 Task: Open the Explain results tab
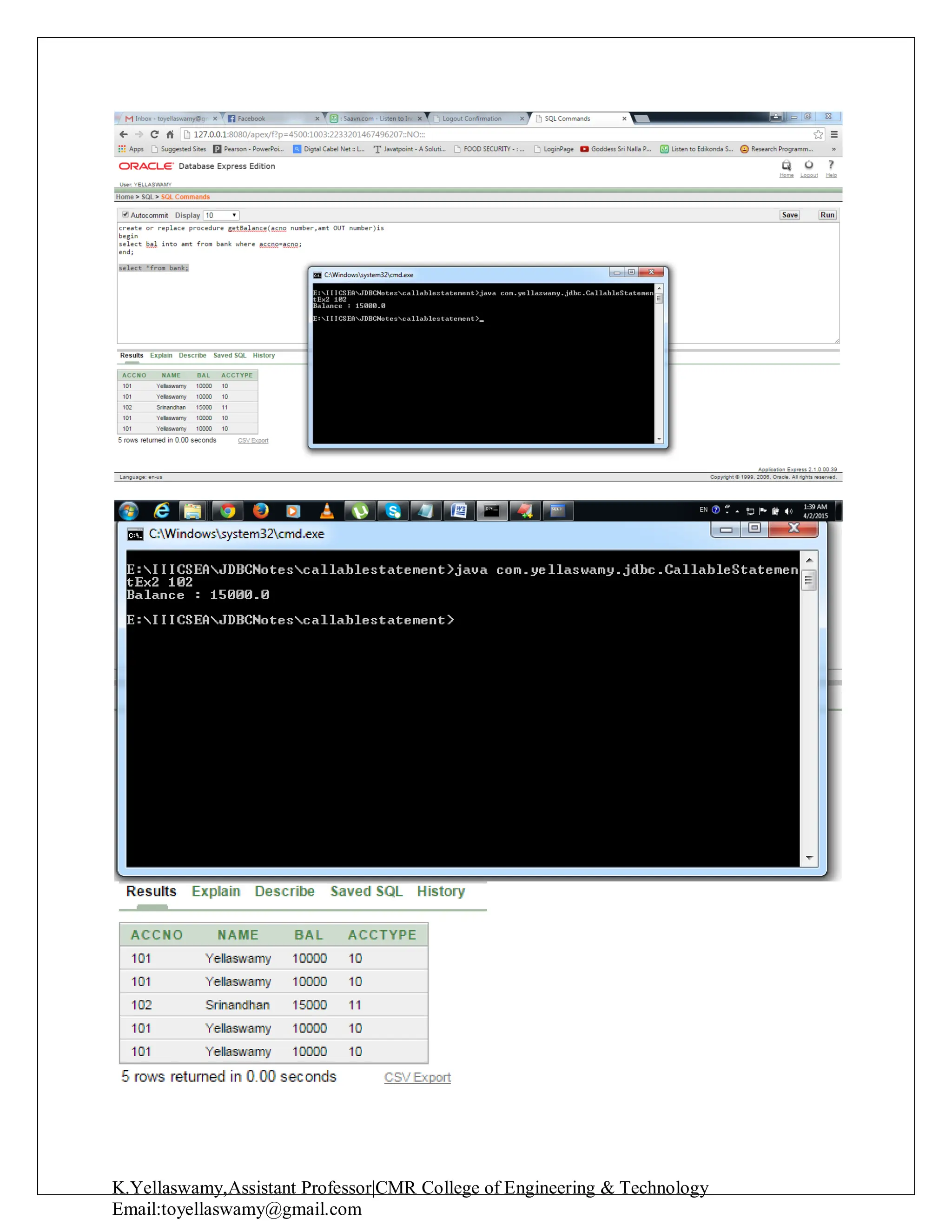coord(161,355)
